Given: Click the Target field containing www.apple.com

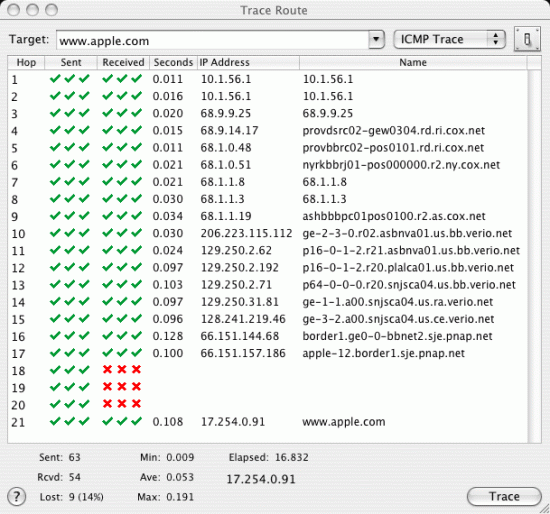Looking at the screenshot, I should point(213,40).
